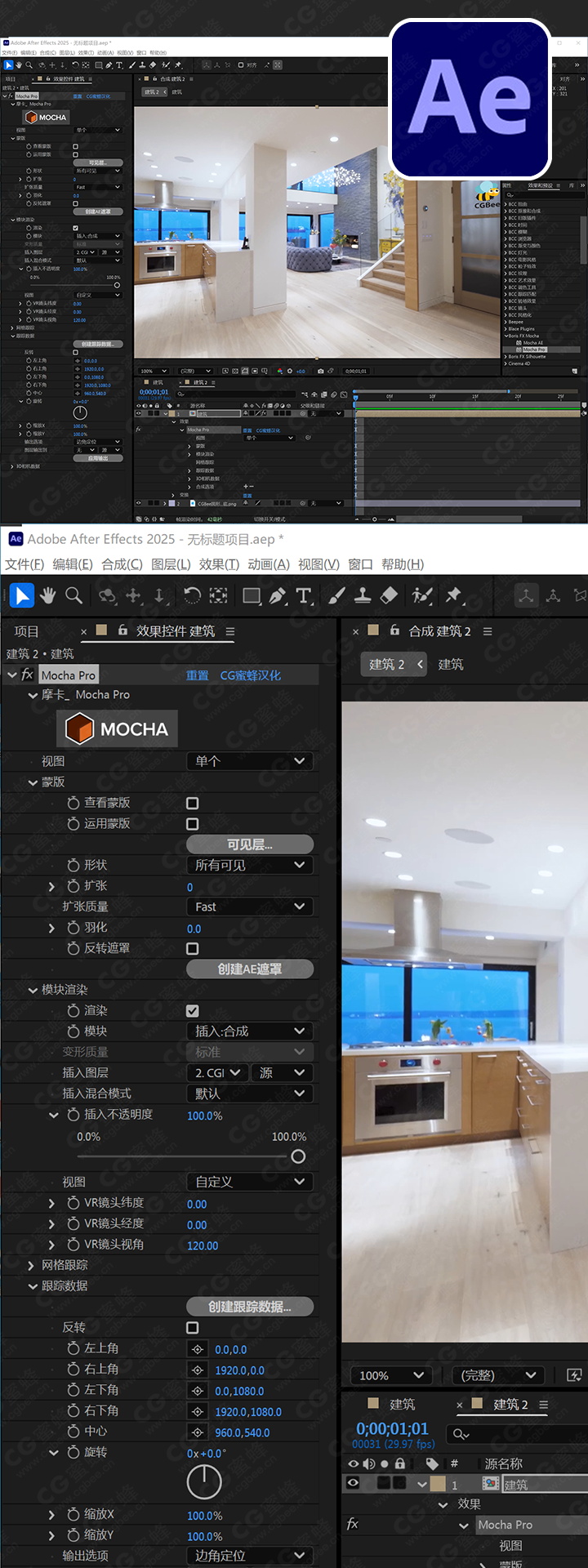Select the Pen tool in enlarged toolbar
The image size is (588, 1568).
click(278, 596)
